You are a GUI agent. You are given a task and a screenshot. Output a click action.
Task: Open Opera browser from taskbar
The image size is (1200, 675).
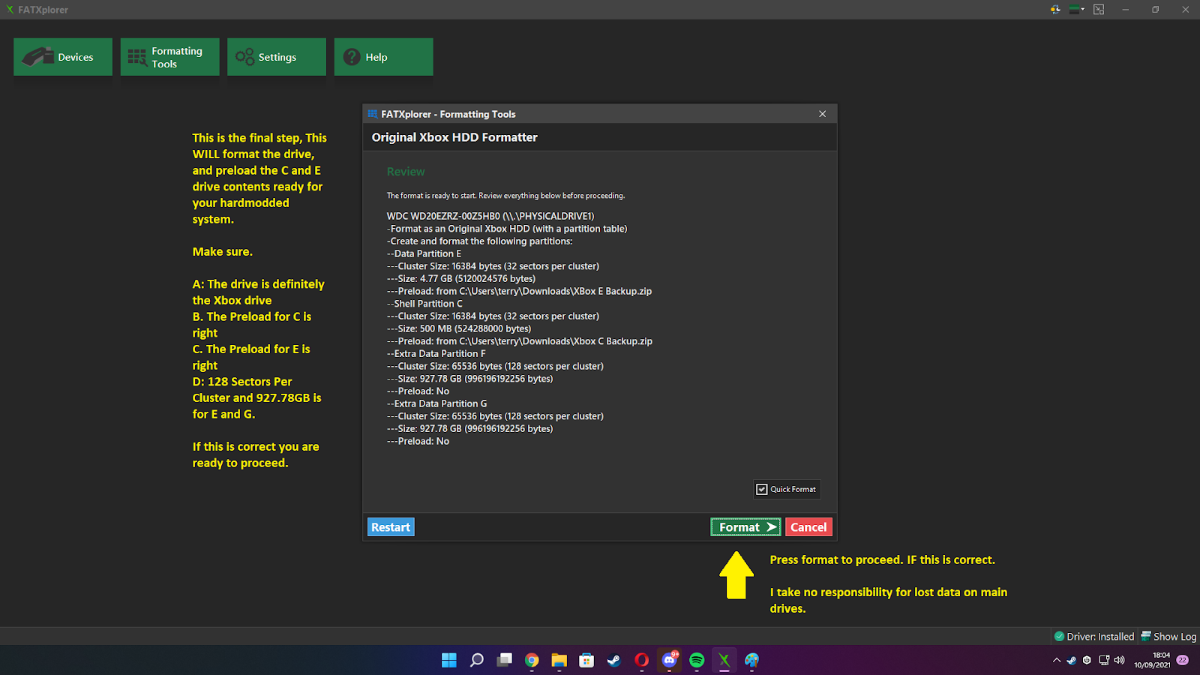tap(642, 660)
